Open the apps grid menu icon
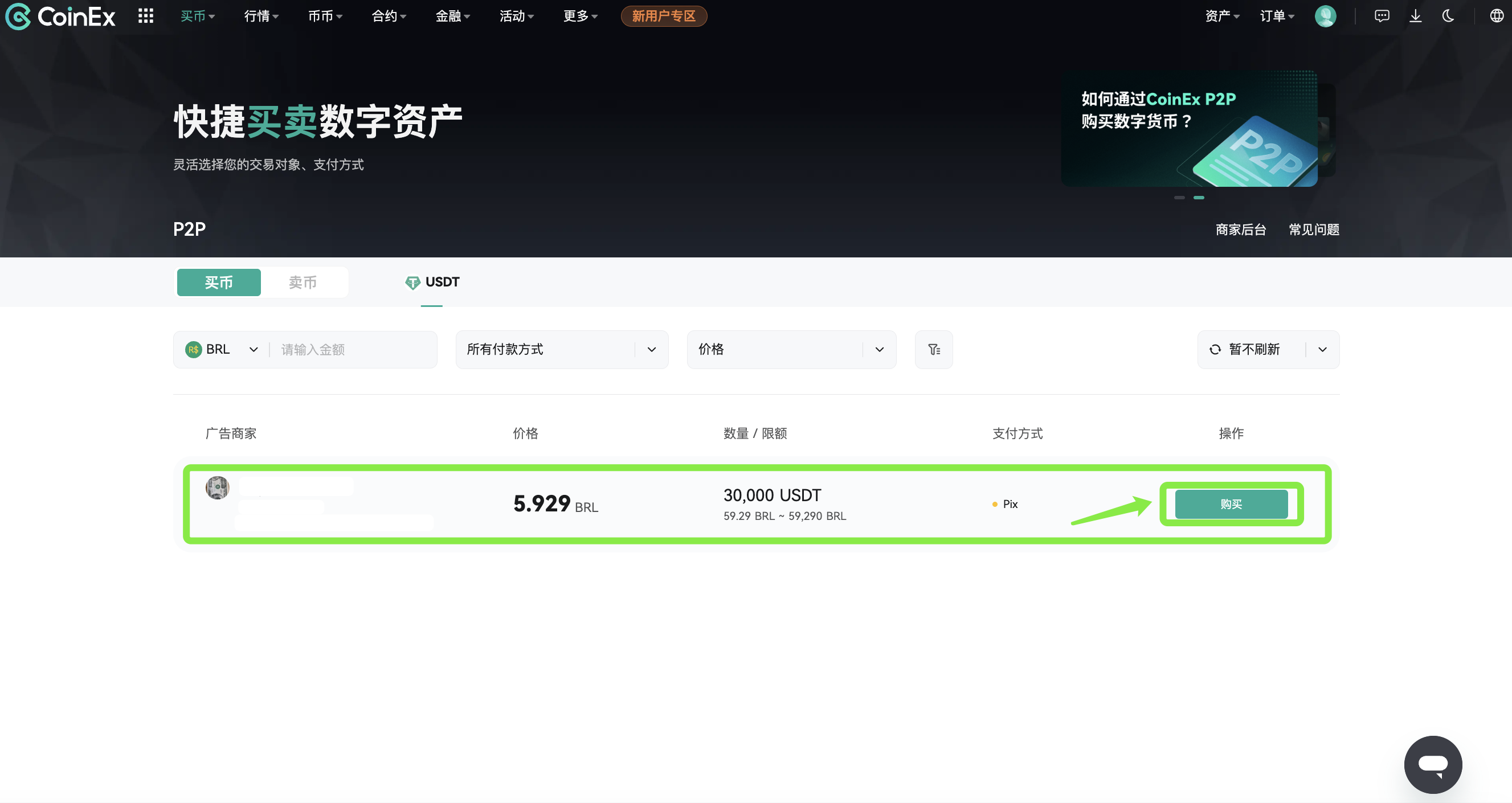 point(146,16)
